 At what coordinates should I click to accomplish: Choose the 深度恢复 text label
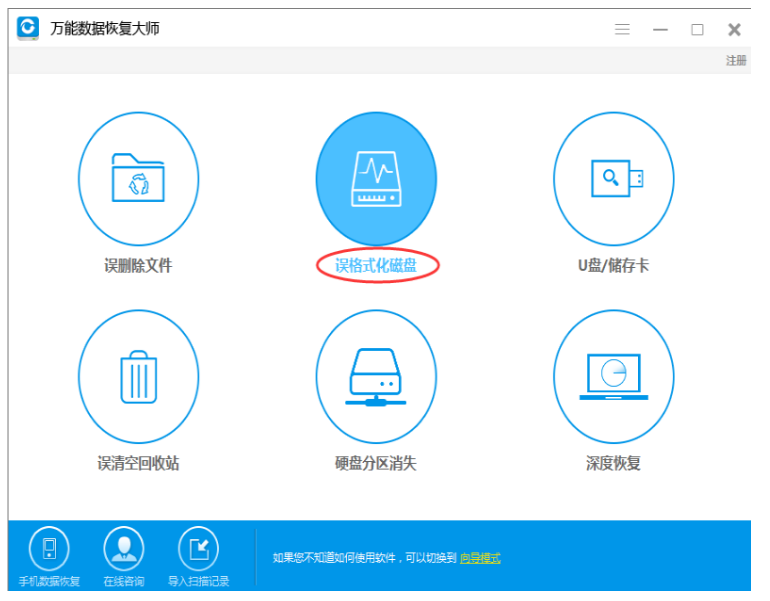coord(614,464)
